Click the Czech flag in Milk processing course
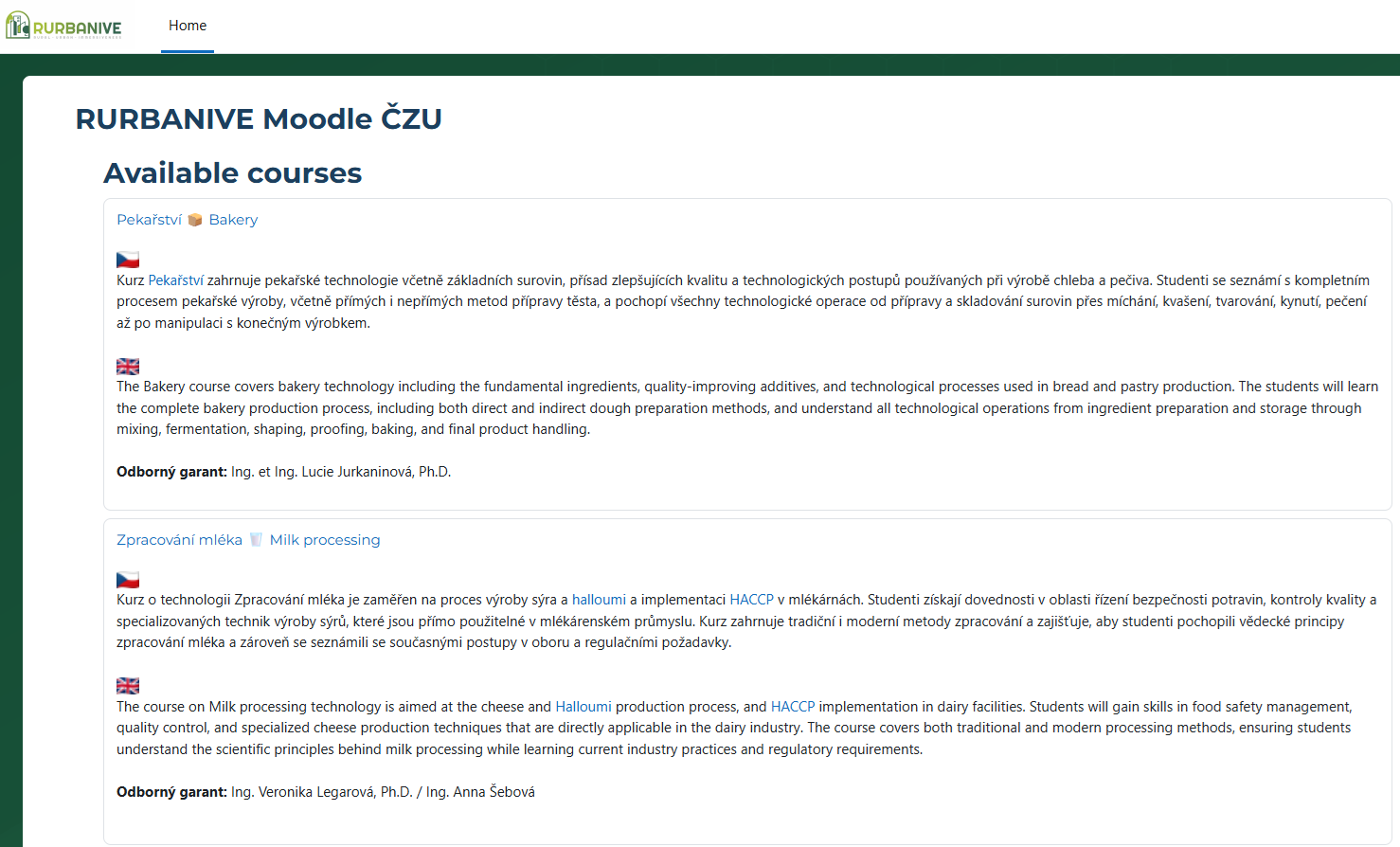Screen dimensions: 1400x847 [x=128, y=580]
